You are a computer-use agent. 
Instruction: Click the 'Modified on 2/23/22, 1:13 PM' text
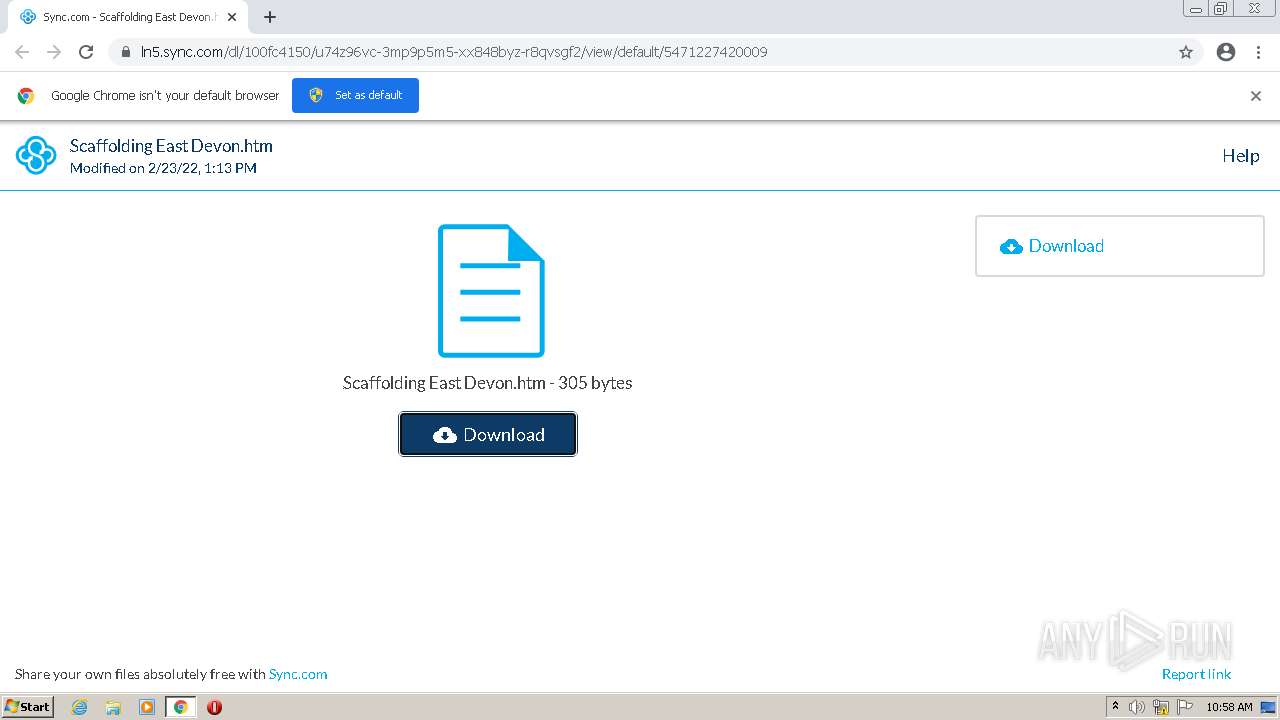point(163,168)
